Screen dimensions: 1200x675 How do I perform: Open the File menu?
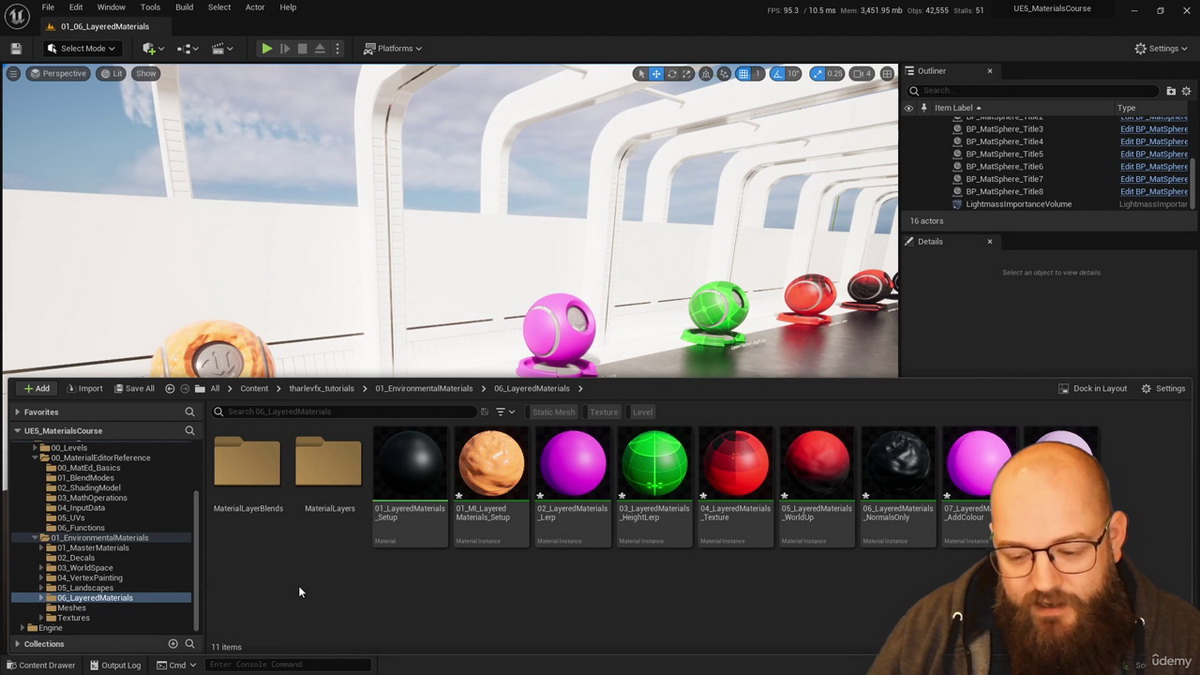tap(48, 7)
